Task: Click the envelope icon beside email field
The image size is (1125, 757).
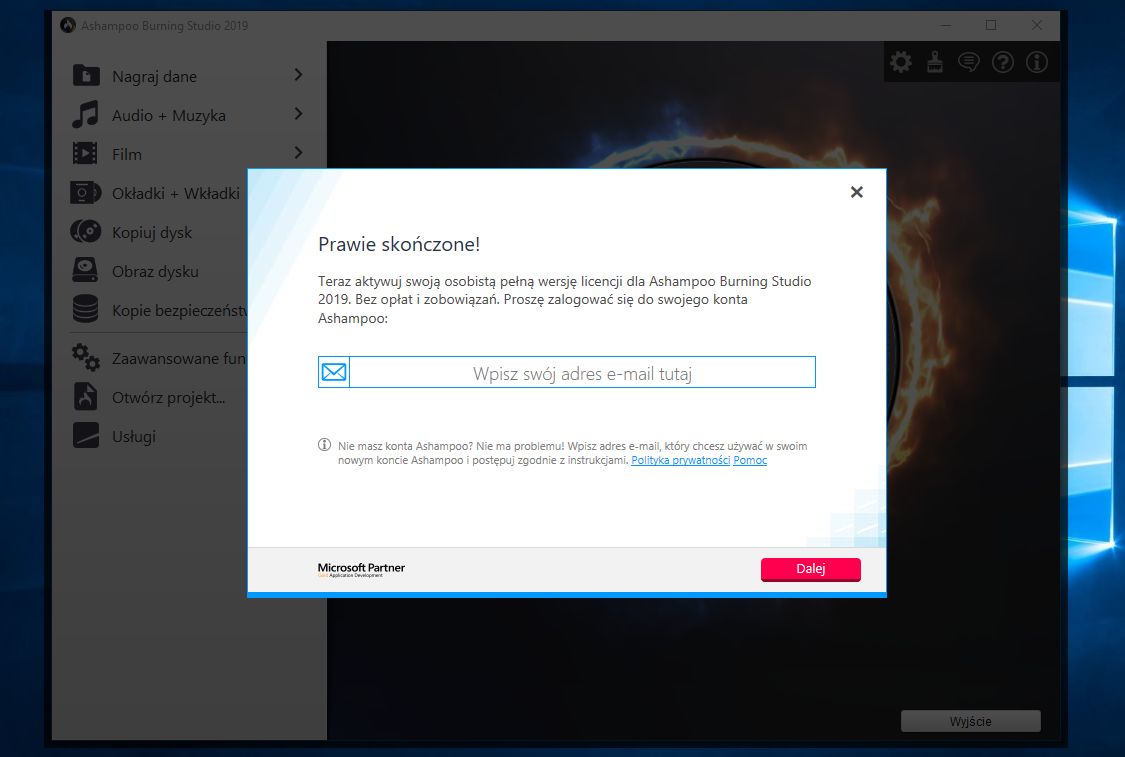Action: click(334, 372)
